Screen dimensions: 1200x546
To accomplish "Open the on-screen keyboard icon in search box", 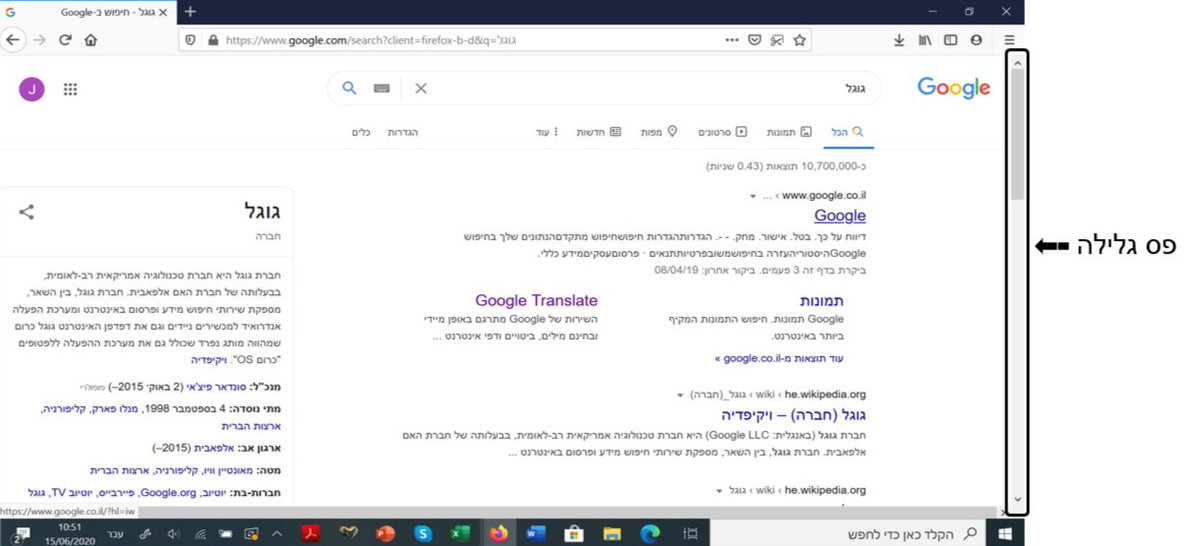I will click(381, 88).
